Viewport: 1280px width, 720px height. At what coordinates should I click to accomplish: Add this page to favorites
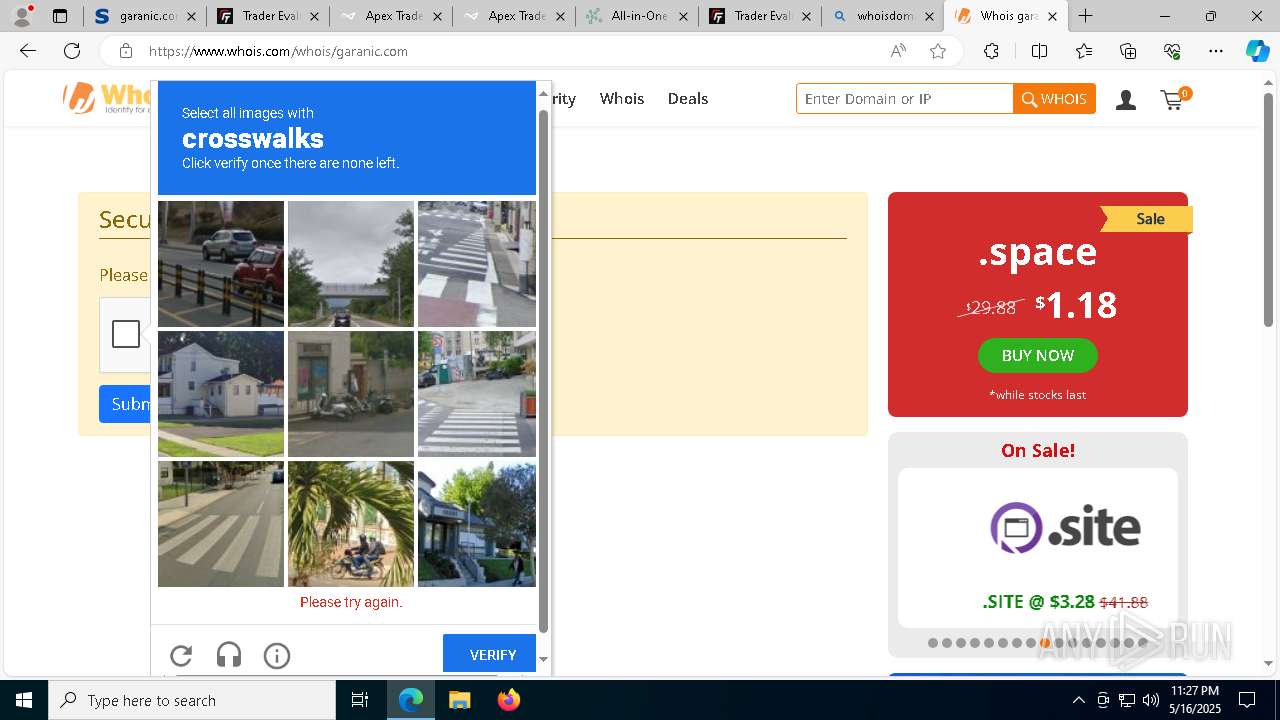coord(938,51)
